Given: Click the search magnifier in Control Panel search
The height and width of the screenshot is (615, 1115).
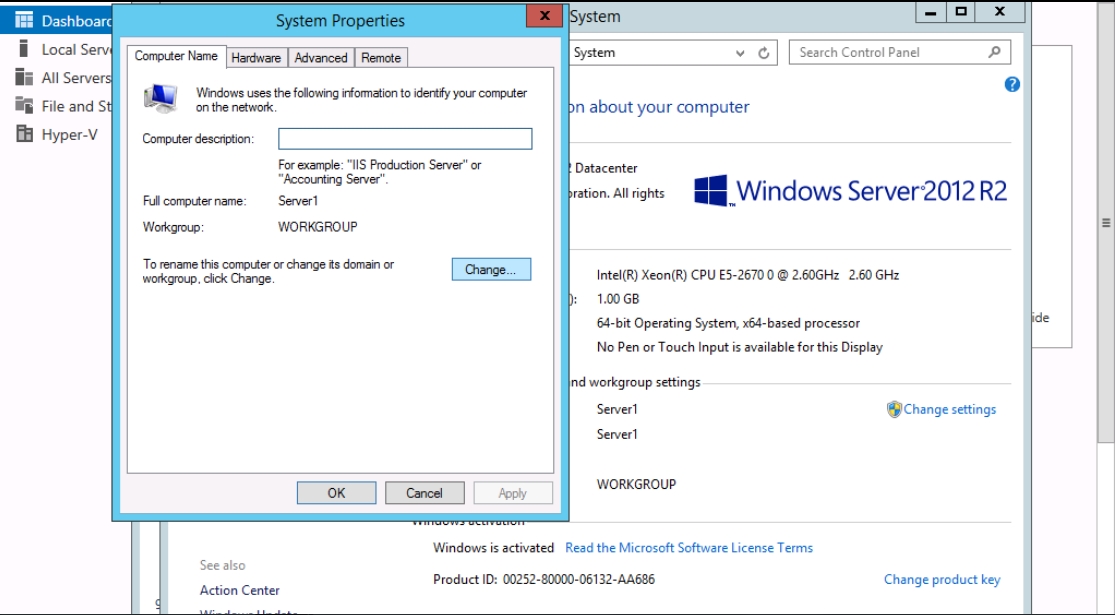Looking at the screenshot, I should 994,52.
